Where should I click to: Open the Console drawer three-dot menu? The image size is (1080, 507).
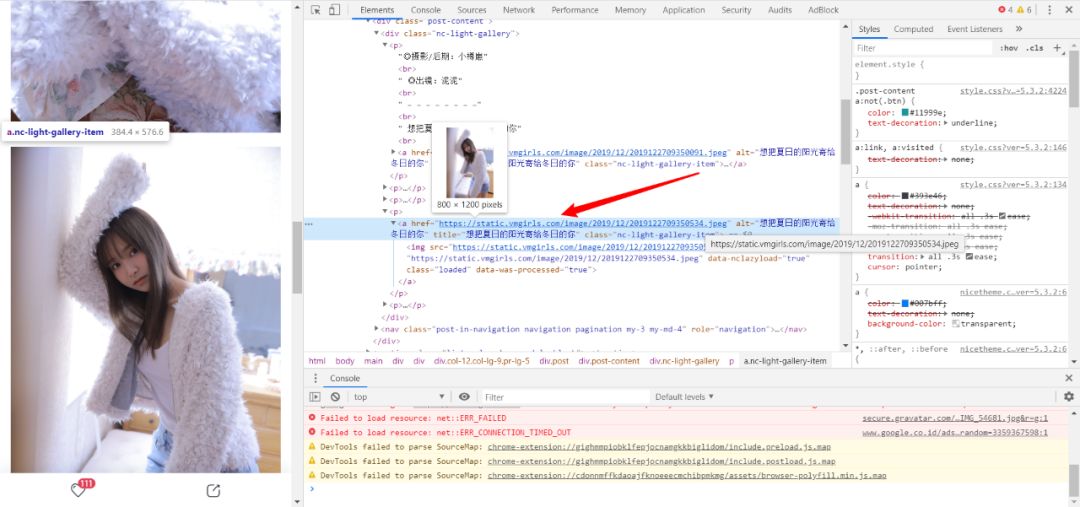click(315, 378)
